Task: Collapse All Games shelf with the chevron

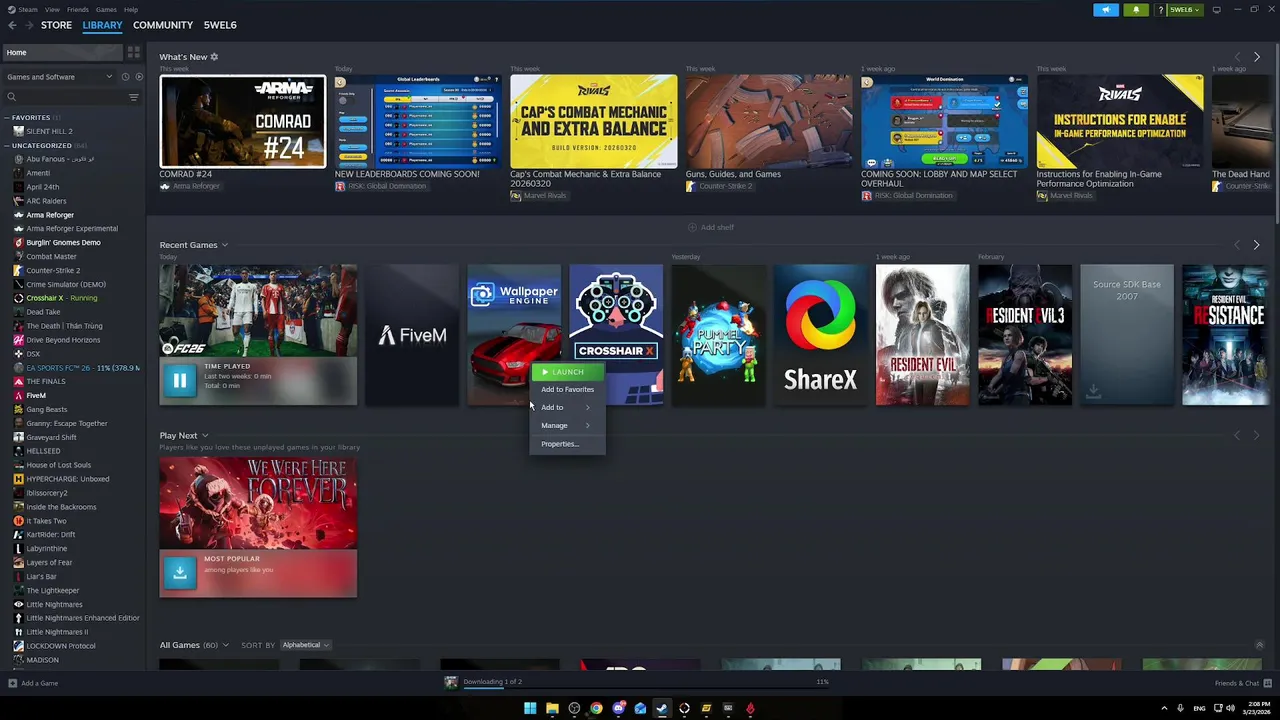Action: click(1259, 645)
